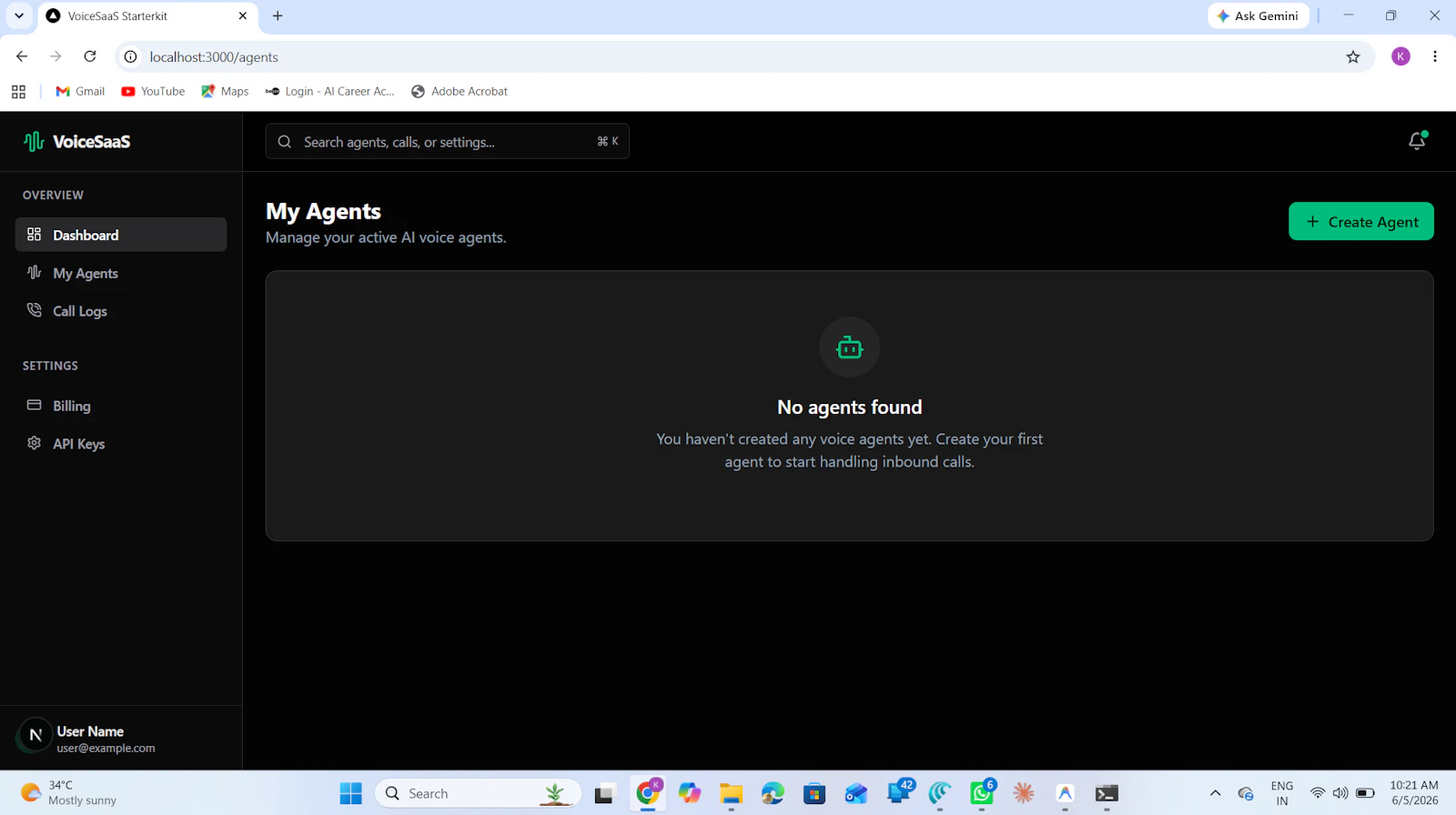Expand the tab search dropdown arrow
This screenshot has width=1456, height=815.
19,15
